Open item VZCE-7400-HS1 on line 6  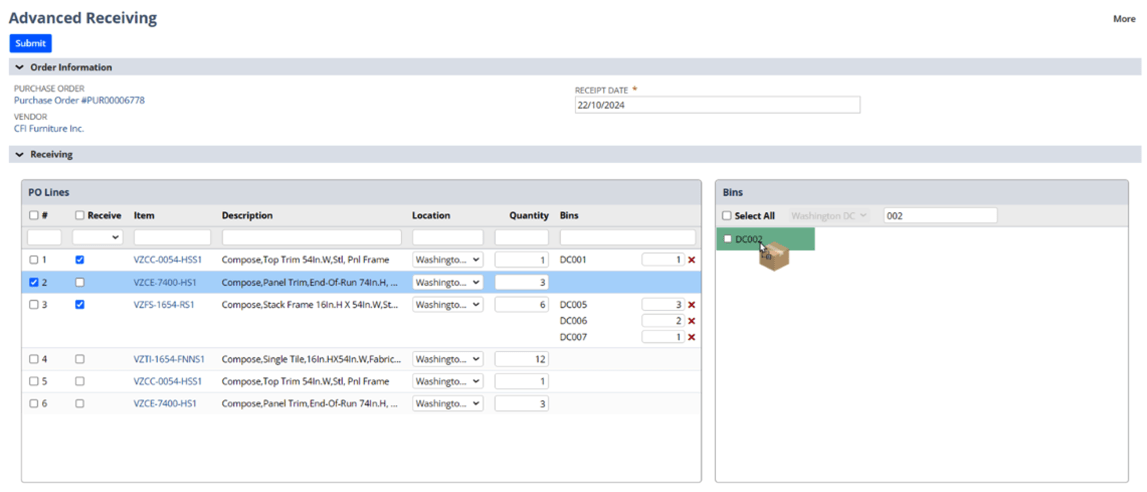coord(165,403)
